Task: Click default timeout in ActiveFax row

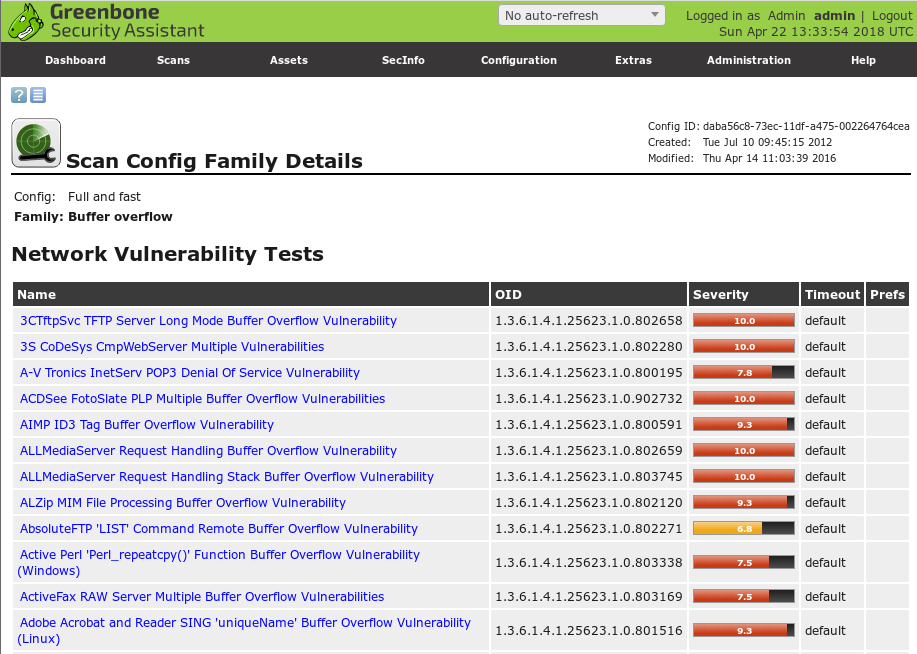Action: point(825,597)
